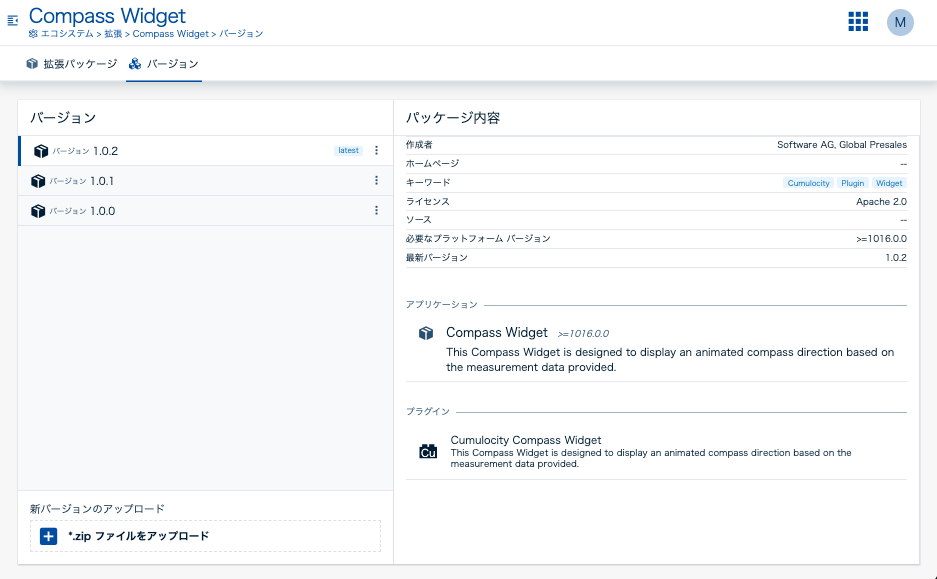This screenshot has width=937, height=579.
Task: Click the Cumulocity Compass Widget plugin name
Action: click(x=526, y=440)
